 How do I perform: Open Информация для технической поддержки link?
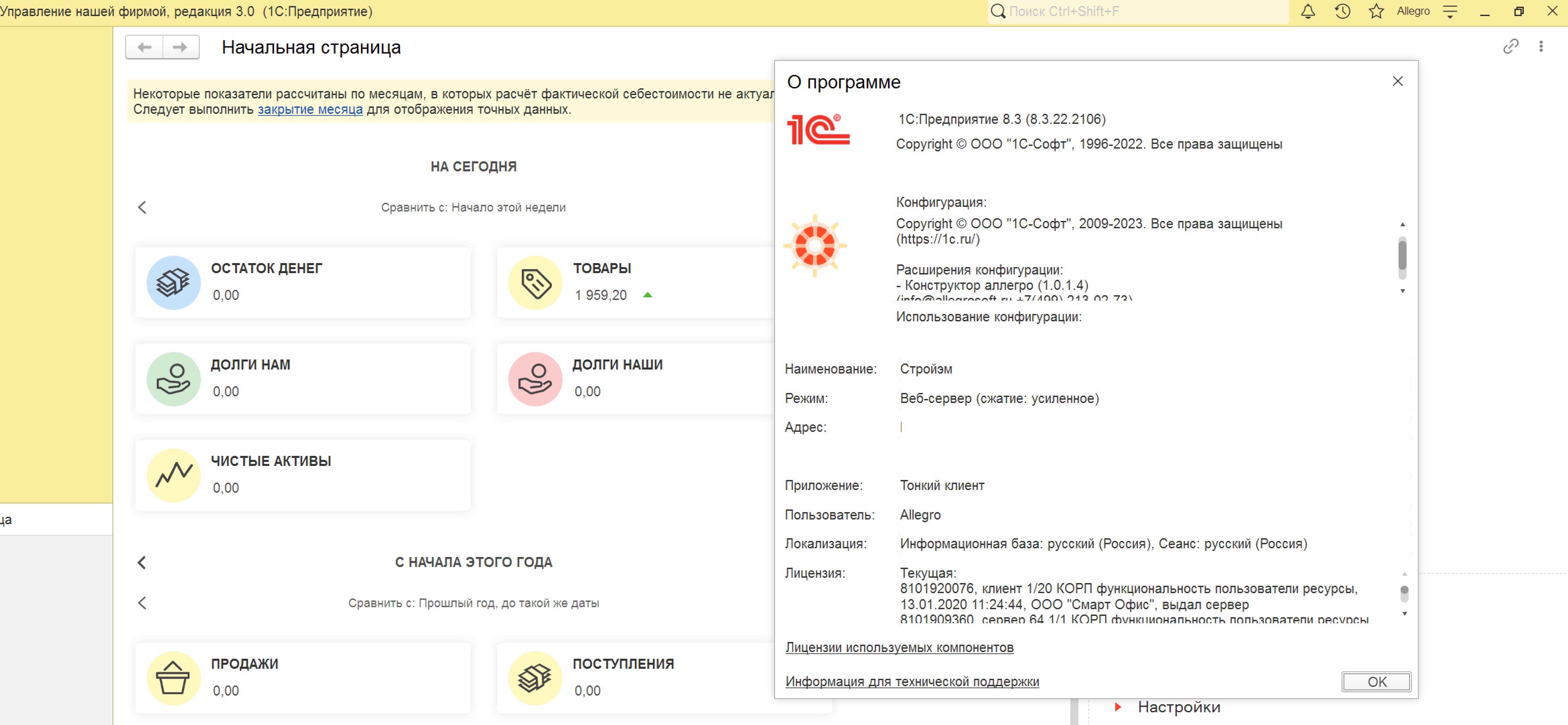912,681
